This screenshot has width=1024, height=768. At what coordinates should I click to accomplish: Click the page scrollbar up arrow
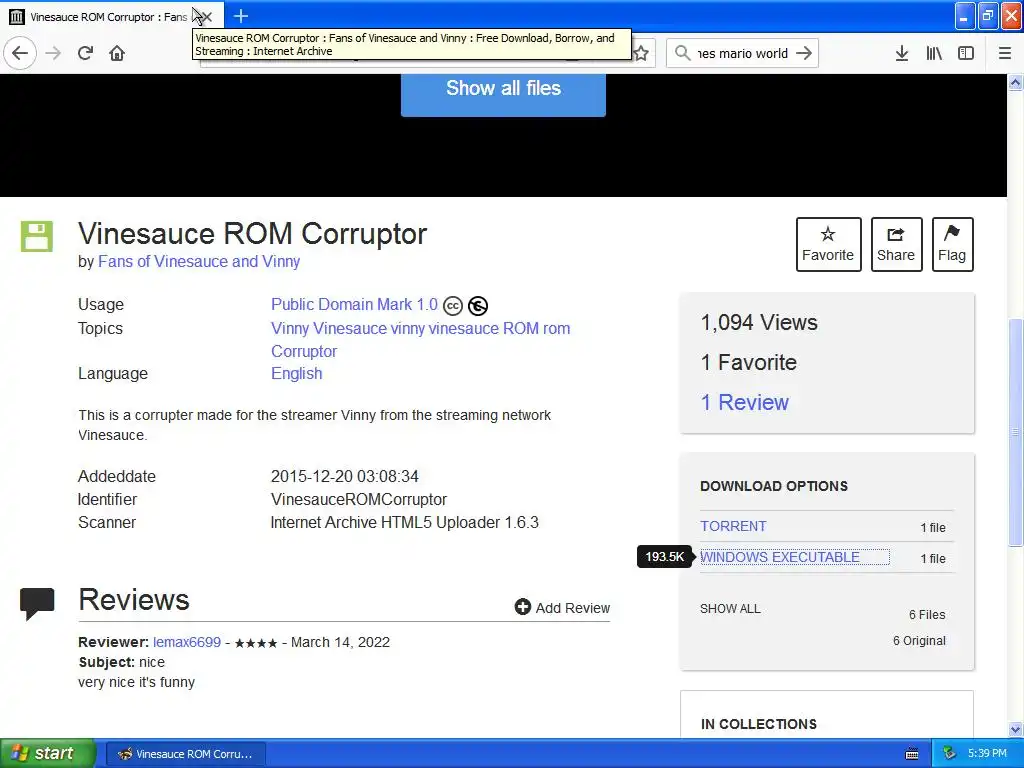tap(1016, 82)
